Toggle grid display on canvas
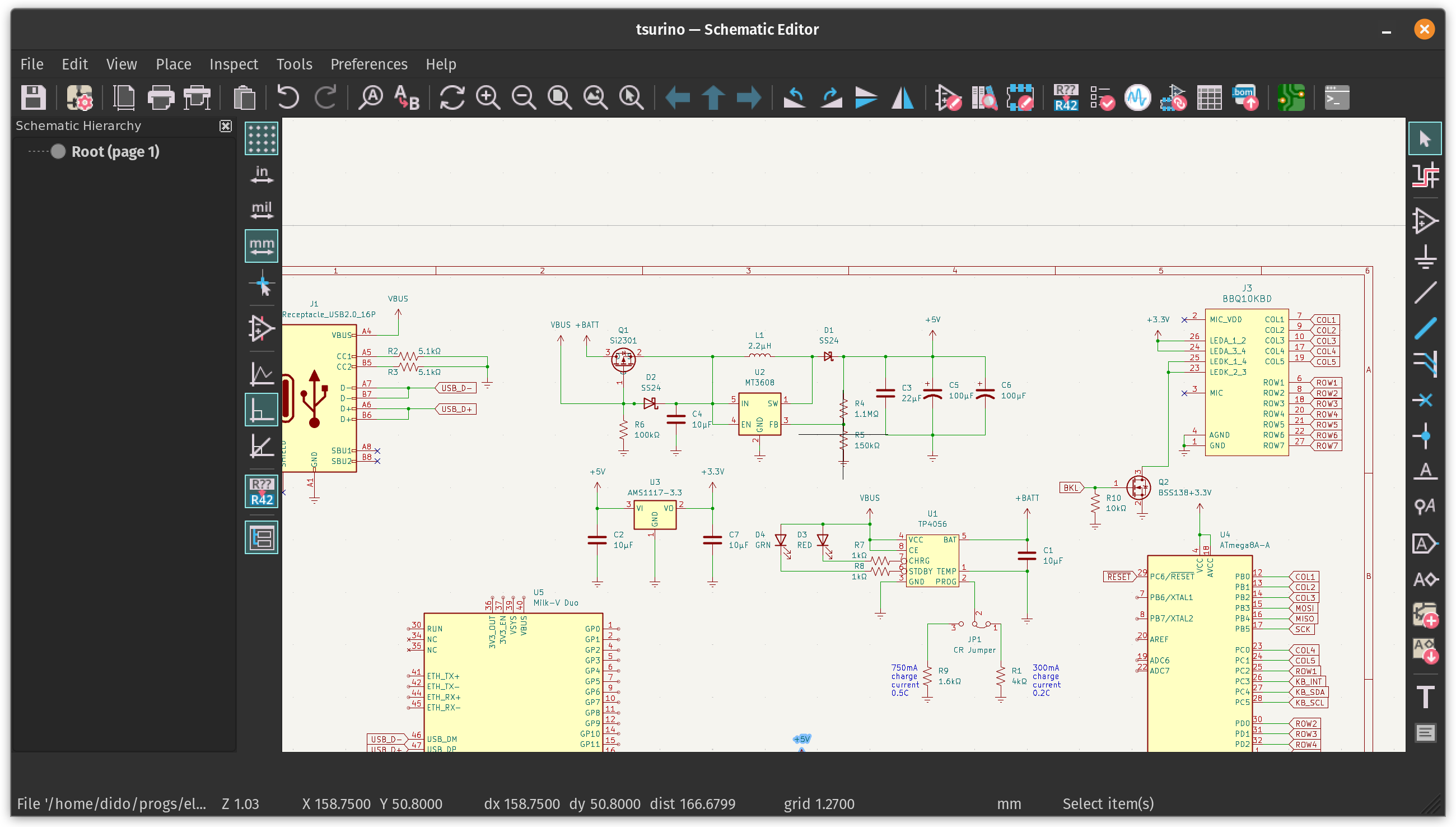The width and height of the screenshot is (1456, 827). 261,138
